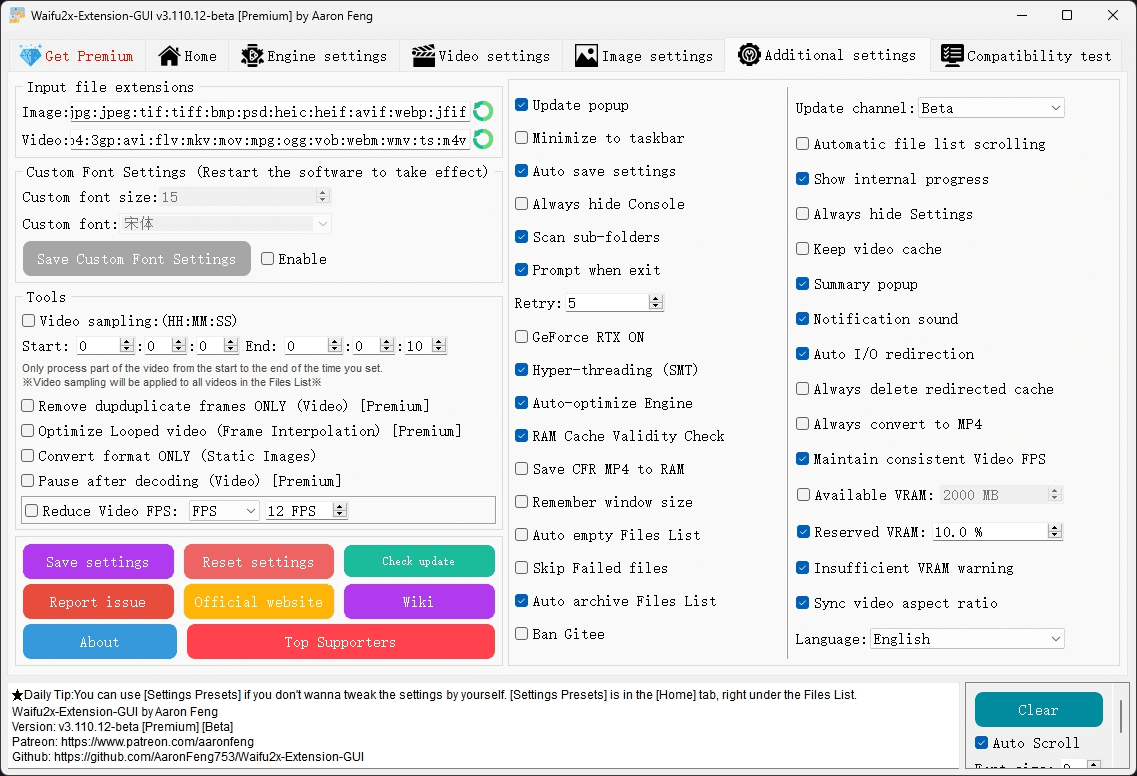
Task: Toggle Notification sound off
Action: (x=803, y=318)
